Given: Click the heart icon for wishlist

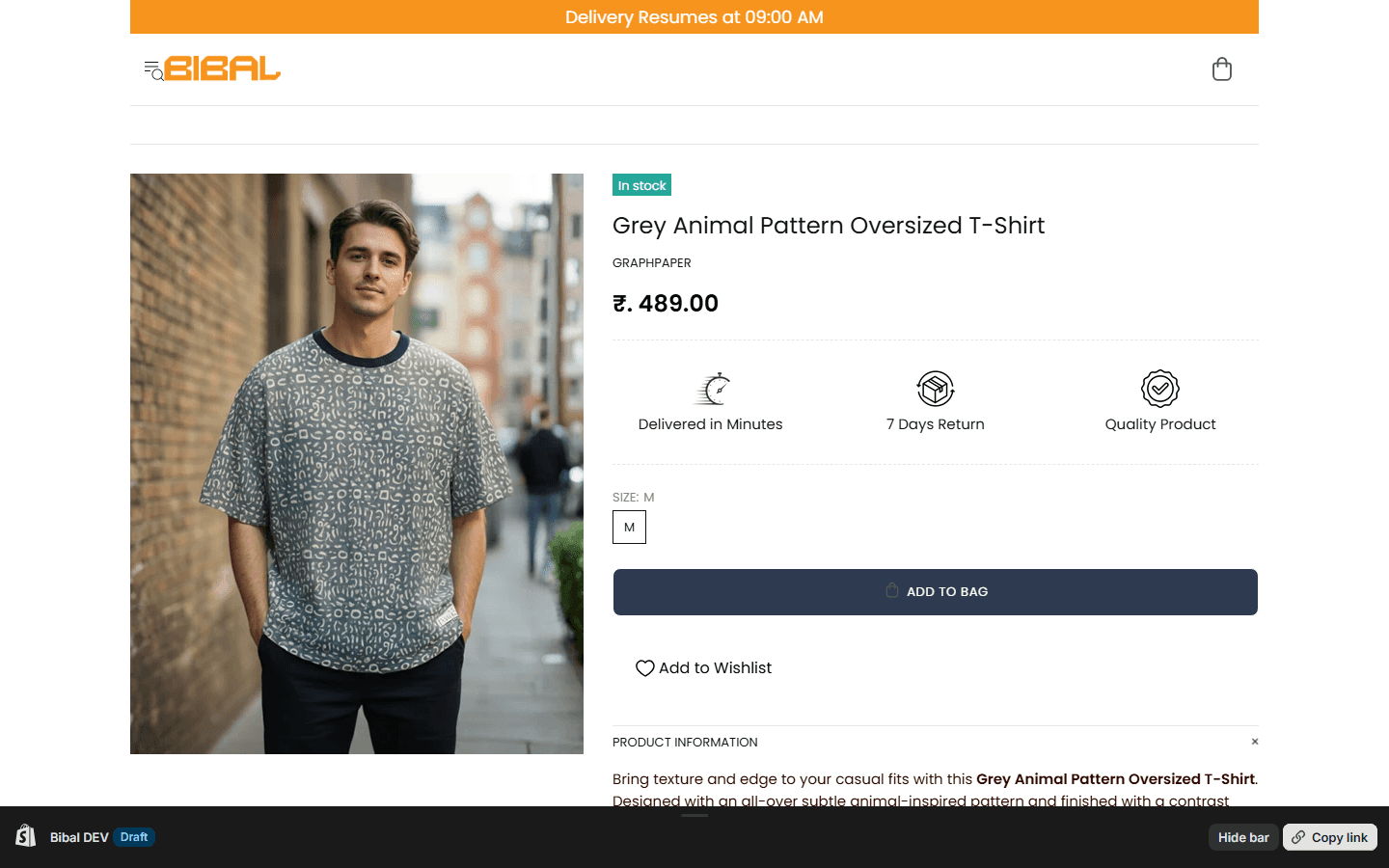Looking at the screenshot, I should [x=644, y=668].
